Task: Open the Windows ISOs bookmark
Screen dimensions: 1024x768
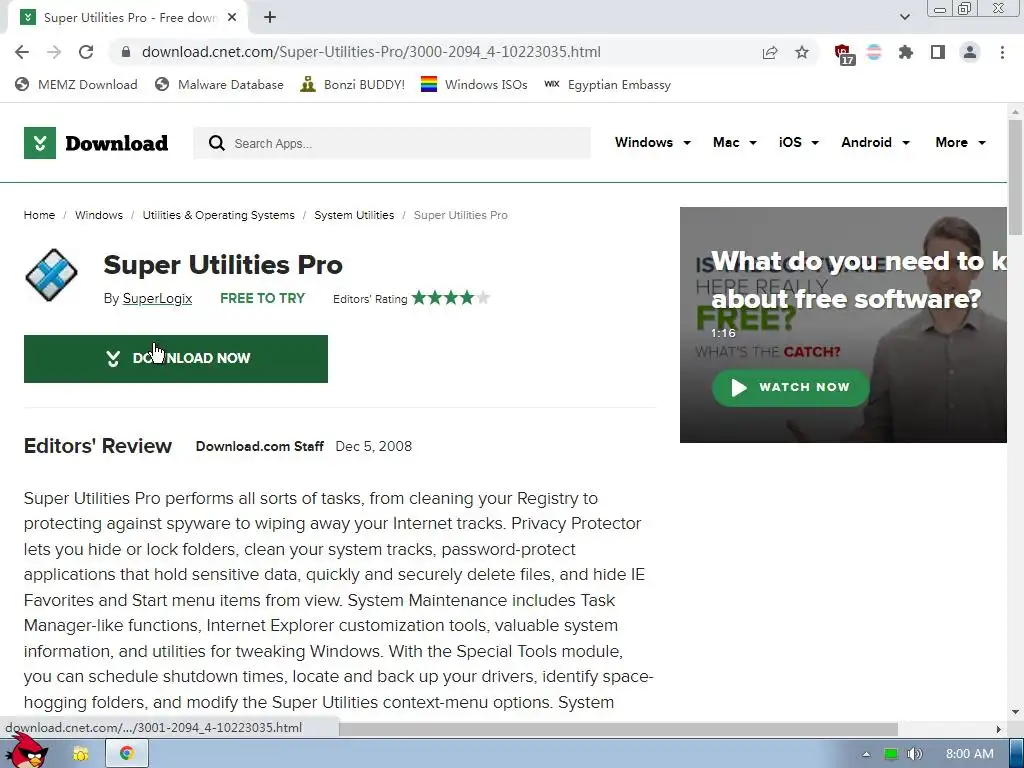Action: click(x=473, y=84)
